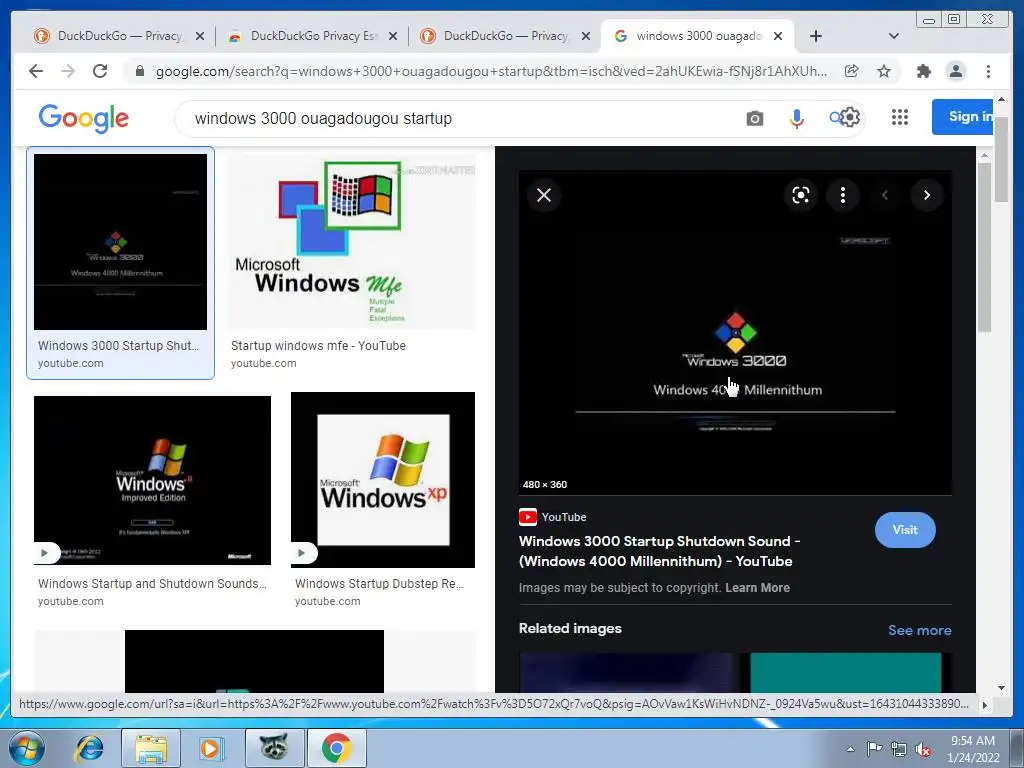Click the forward navigation arrow
1024x768 pixels.
(68, 71)
